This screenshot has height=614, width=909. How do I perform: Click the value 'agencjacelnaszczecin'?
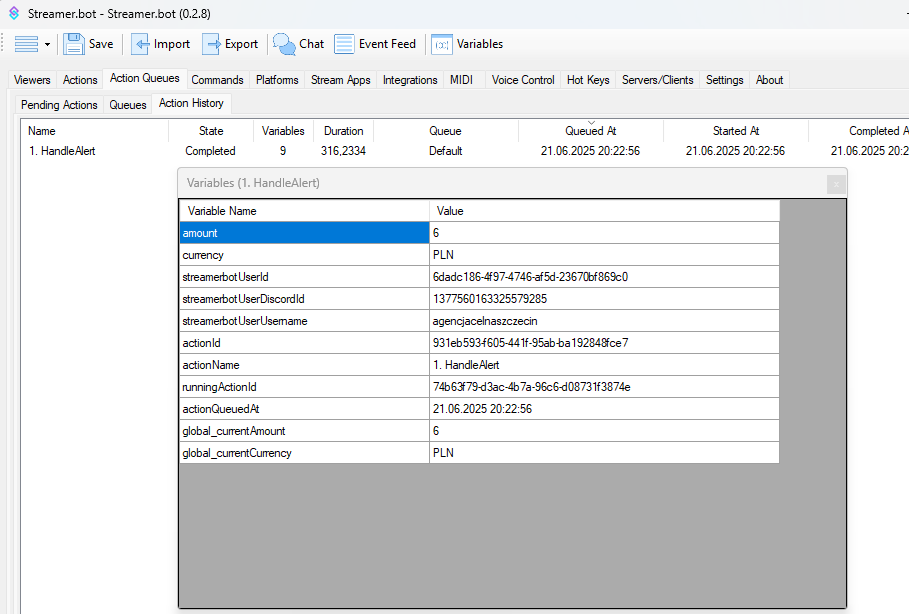(485, 321)
